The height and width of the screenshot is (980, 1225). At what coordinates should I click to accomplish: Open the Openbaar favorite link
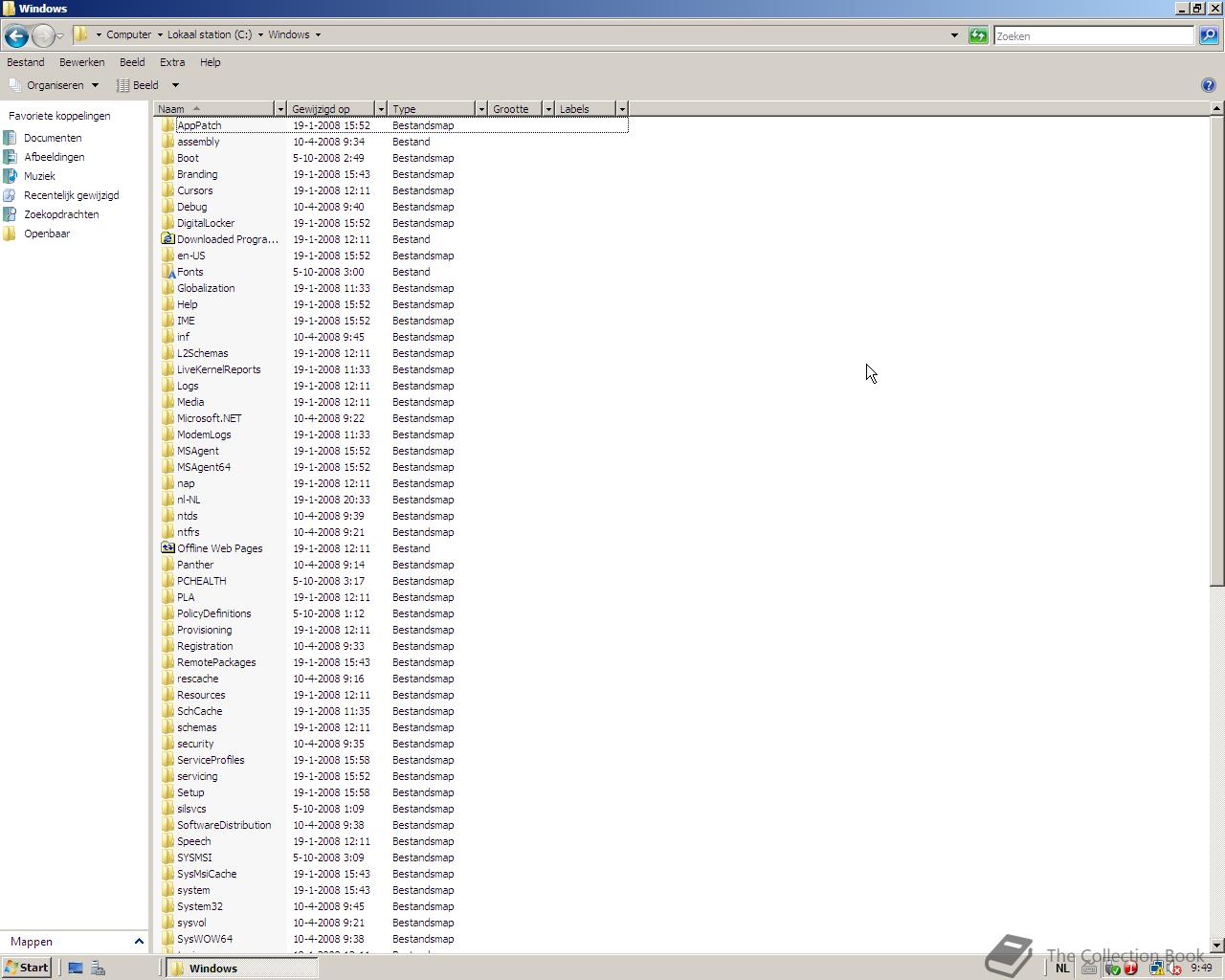[x=47, y=234]
